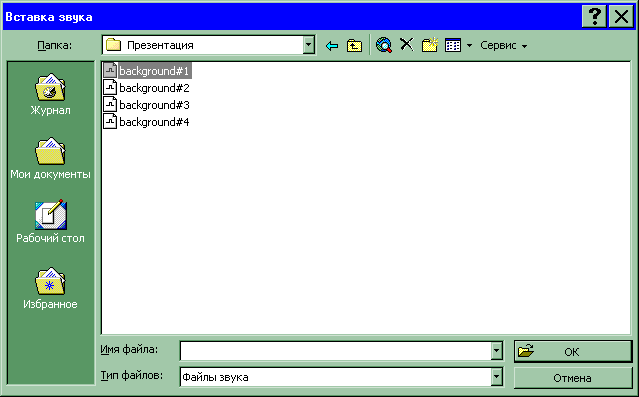639x397 pixels.
Task: Open the Избранное favorites folder
Action: (50, 288)
